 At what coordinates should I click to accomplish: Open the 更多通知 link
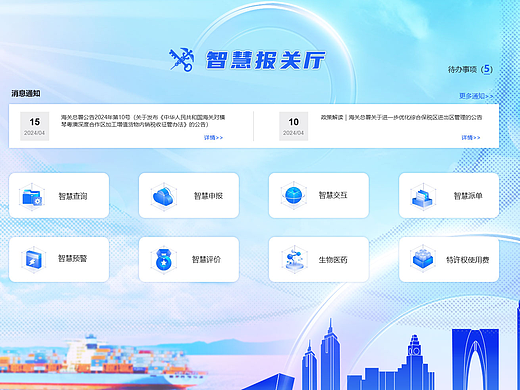tap(476, 96)
